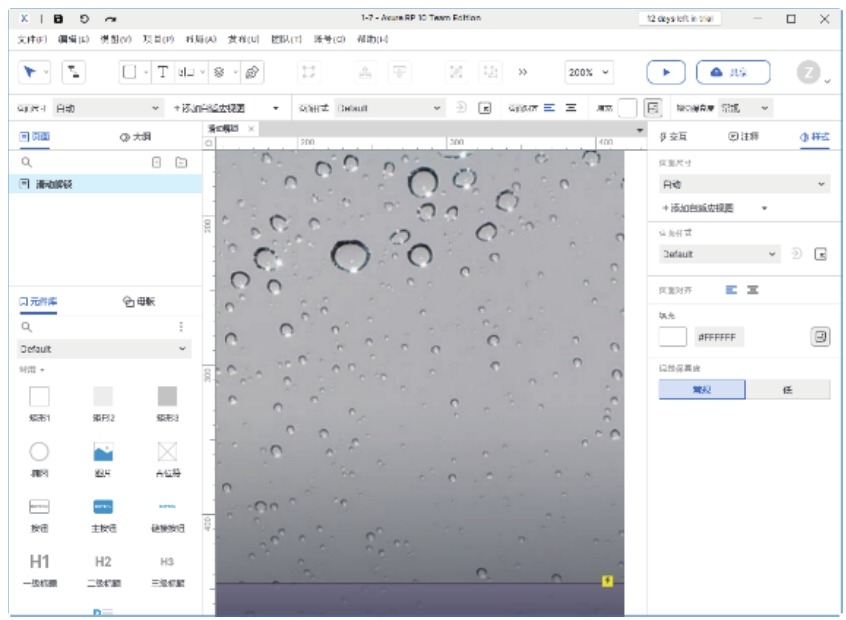Image resolution: width=846 pixels, height=620 pixels.
Task: Open the Masters tab
Action: coord(139,301)
